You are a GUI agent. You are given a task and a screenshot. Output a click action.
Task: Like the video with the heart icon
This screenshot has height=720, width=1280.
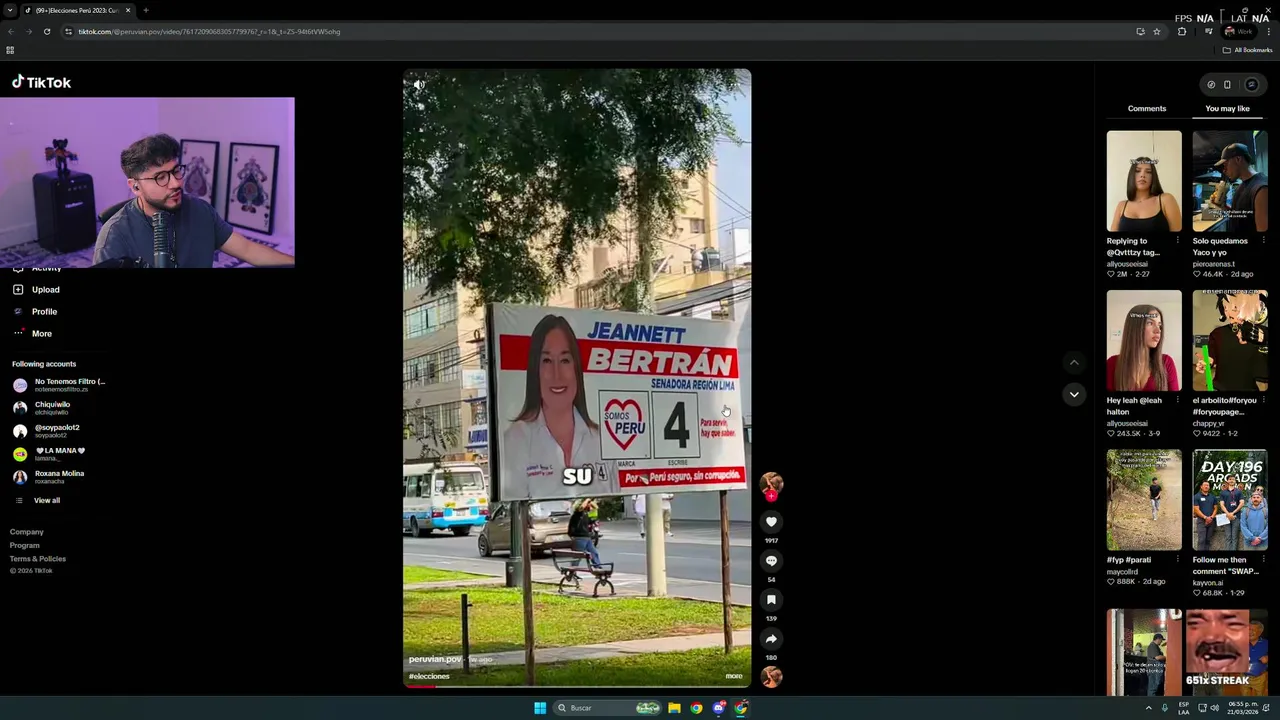pyautogui.click(x=771, y=522)
